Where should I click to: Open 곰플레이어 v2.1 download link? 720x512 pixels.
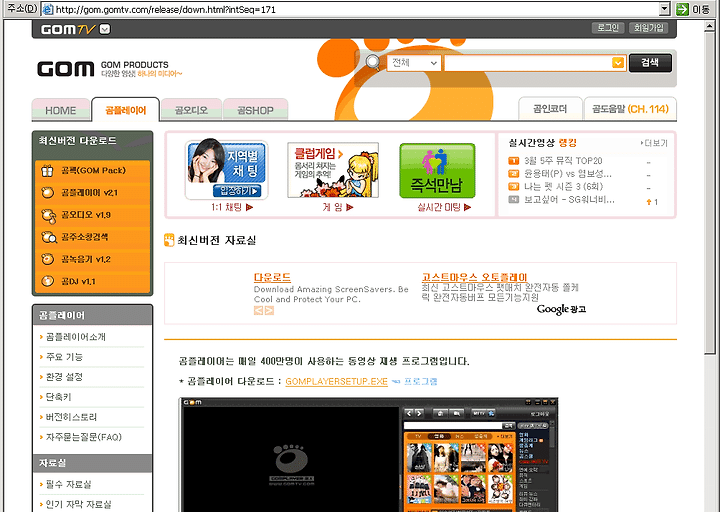[89, 193]
